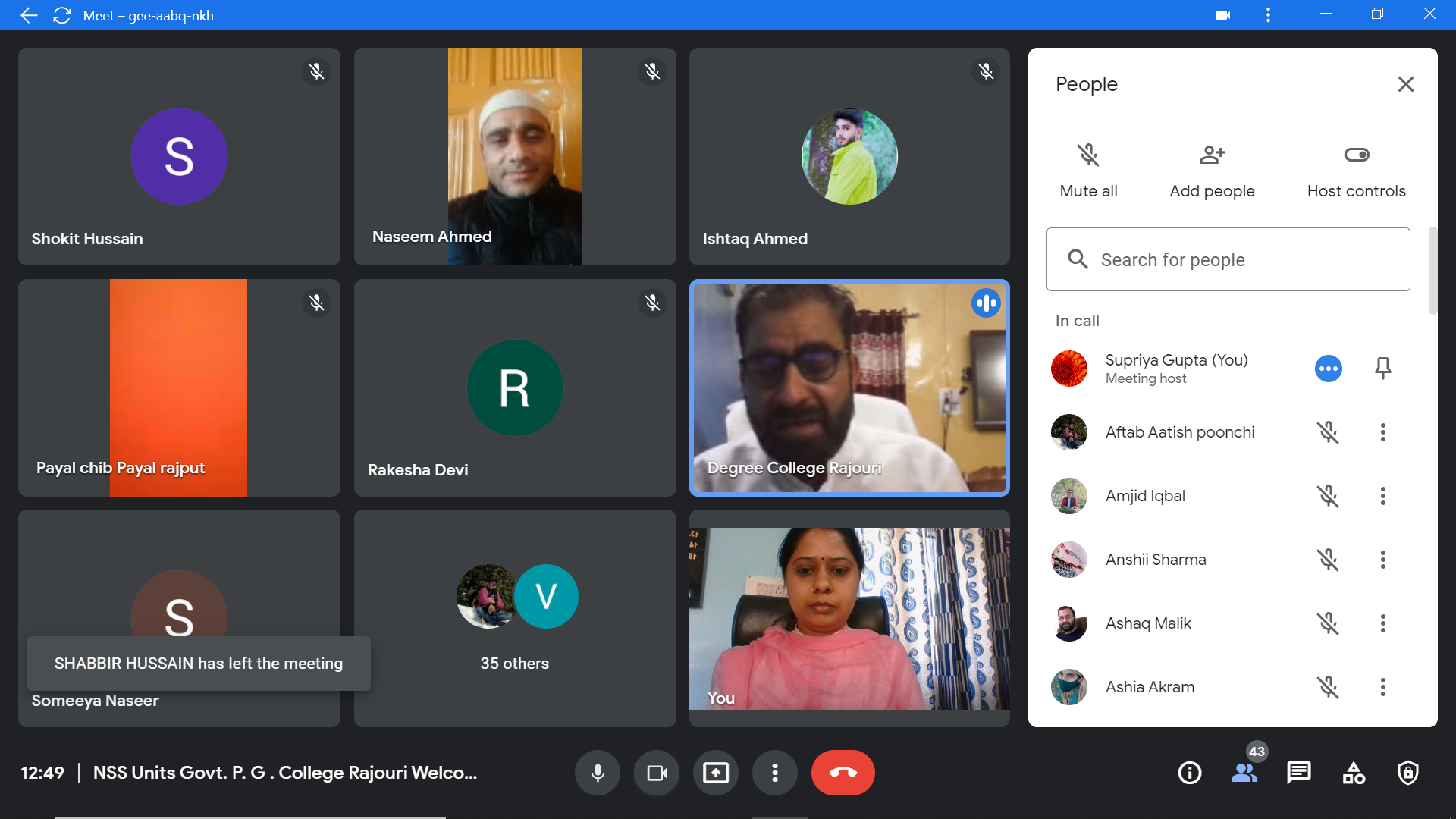Open the meeting details info icon
Screen dimensions: 1456x819
pos(1189,773)
